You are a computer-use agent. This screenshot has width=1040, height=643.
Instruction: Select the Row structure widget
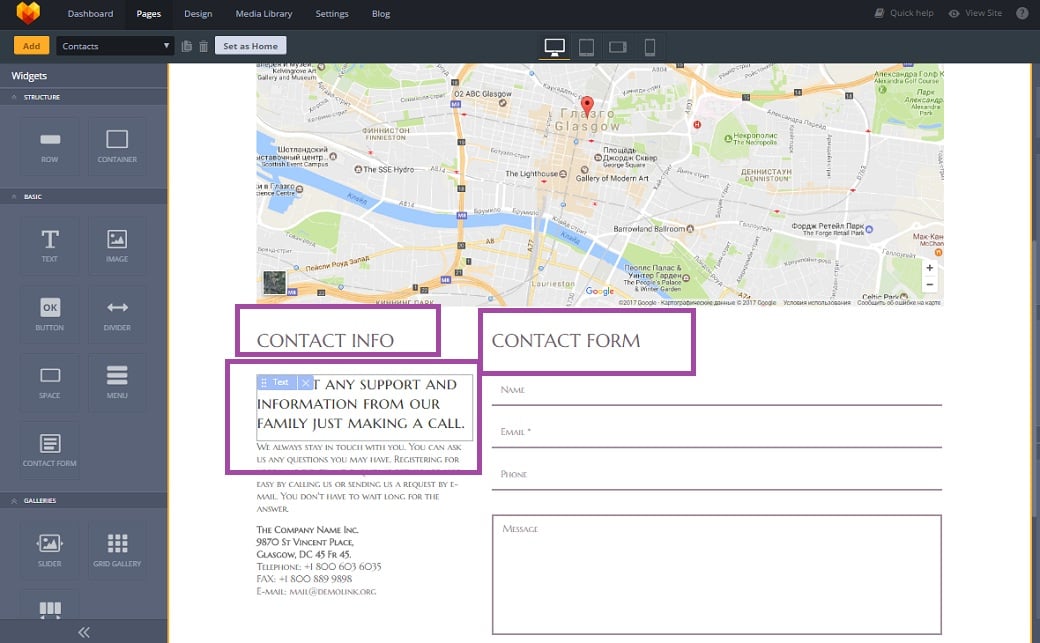tap(49, 146)
